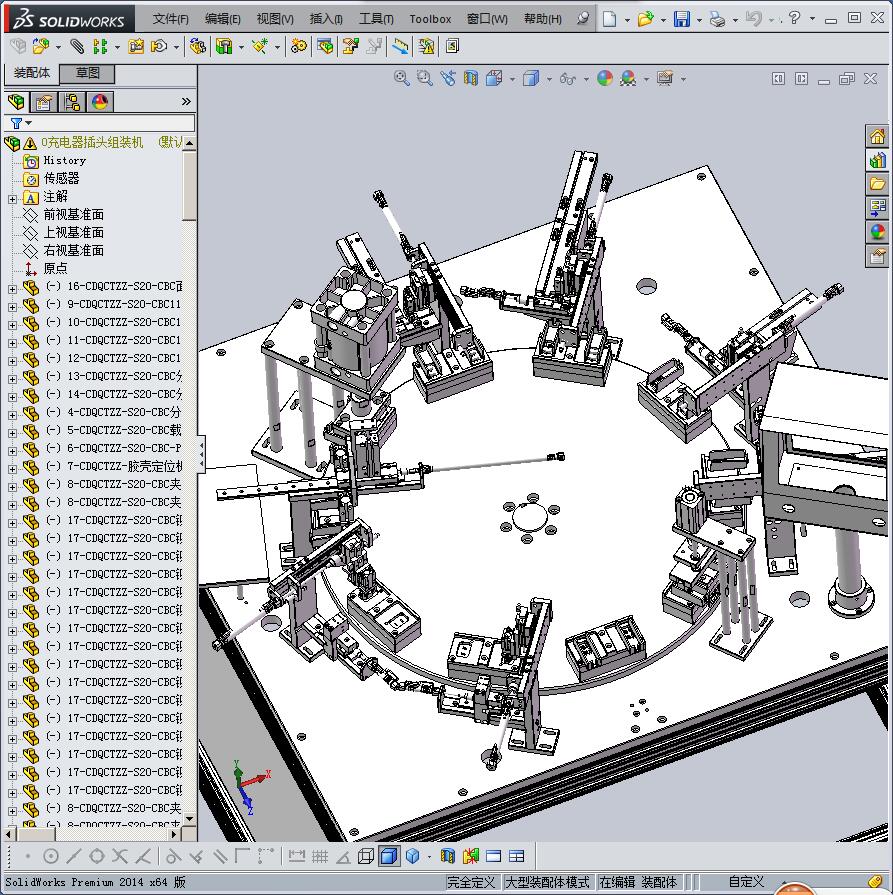Click the home icon in the task pane
Viewport: 893px width, 895px height.
[x=877, y=136]
